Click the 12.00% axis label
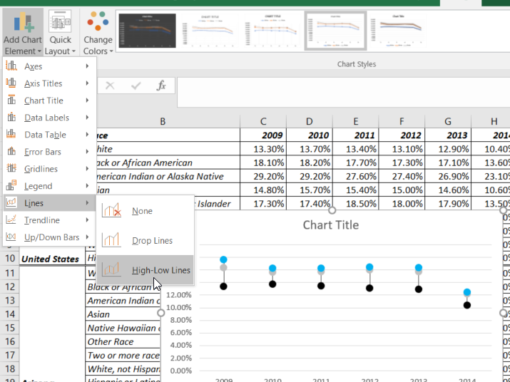Screen dimensions: 510x382 click(179, 295)
